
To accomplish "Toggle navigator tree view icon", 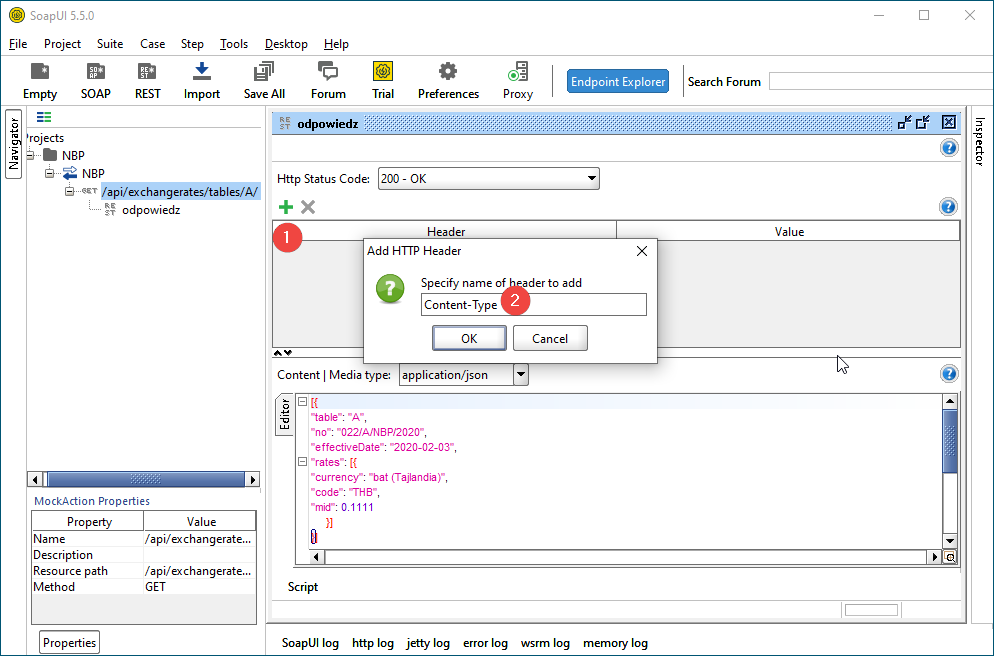I will click(44, 117).
